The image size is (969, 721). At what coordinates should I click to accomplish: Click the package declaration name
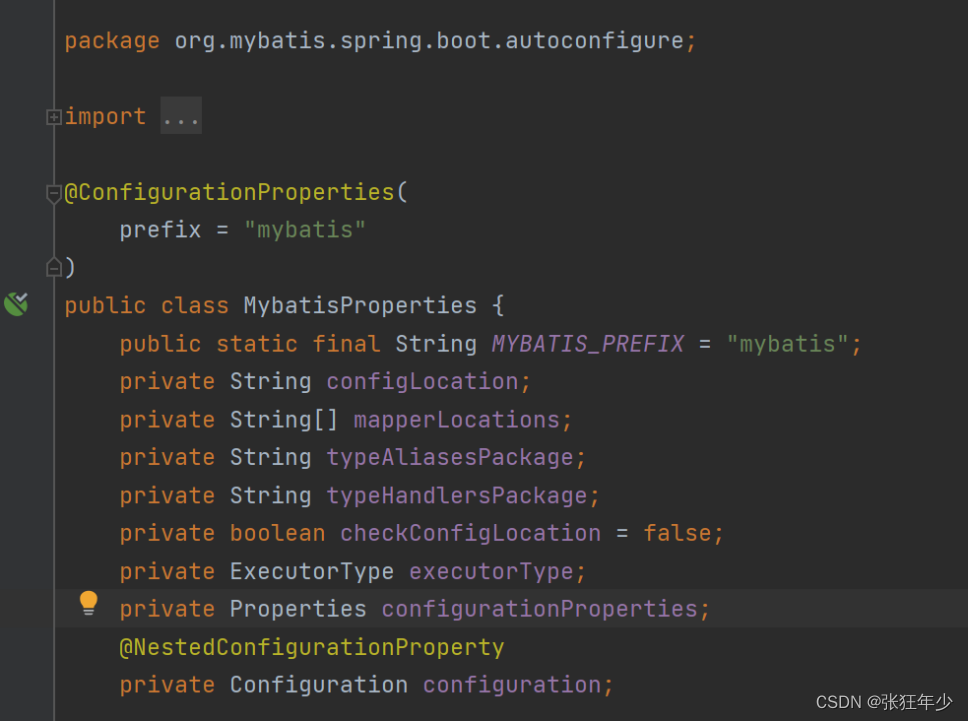click(429, 41)
